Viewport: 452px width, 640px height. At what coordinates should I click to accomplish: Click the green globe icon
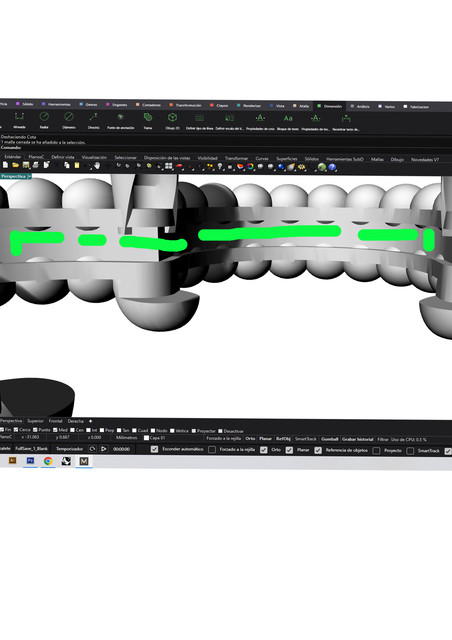322,167
